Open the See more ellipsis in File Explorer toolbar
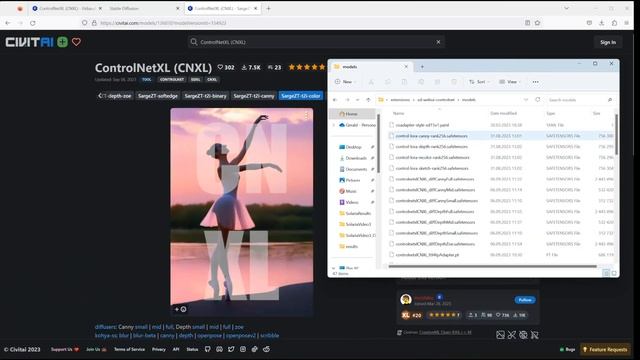The image size is (640, 360). tap(536, 82)
